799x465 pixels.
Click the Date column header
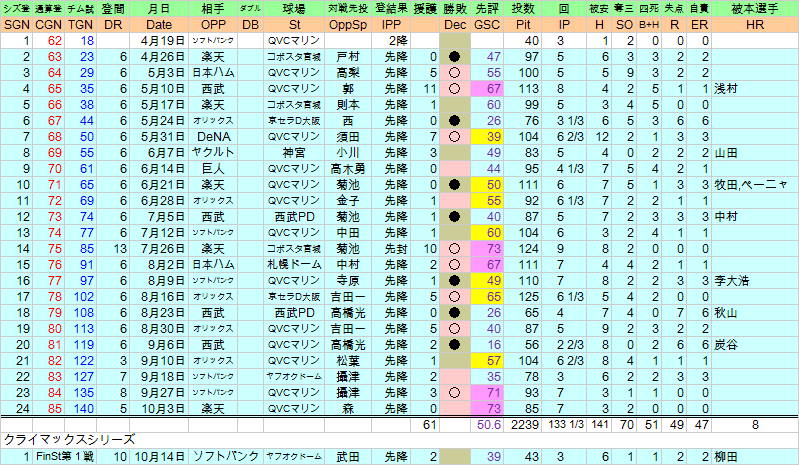click(x=158, y=25)
